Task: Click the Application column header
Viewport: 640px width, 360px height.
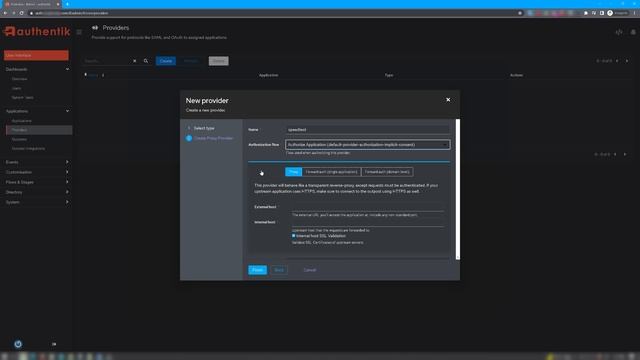Action: click(269, 75)
